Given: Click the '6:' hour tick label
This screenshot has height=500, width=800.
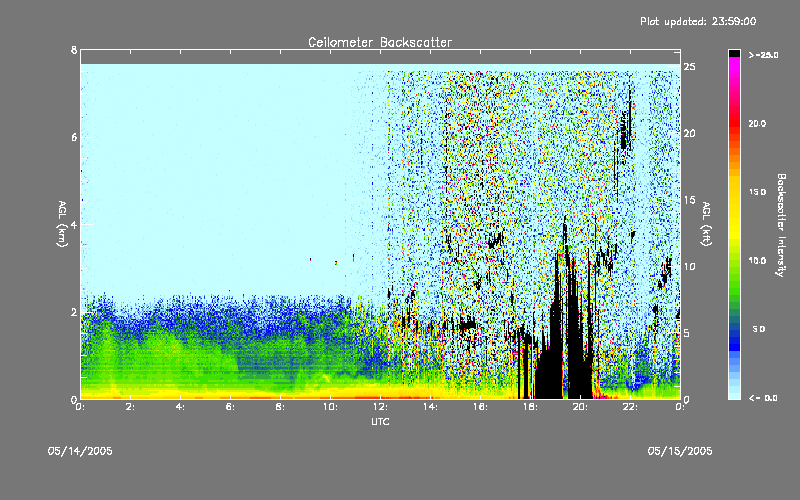Looking at the screenshot, I should (231, 407).
